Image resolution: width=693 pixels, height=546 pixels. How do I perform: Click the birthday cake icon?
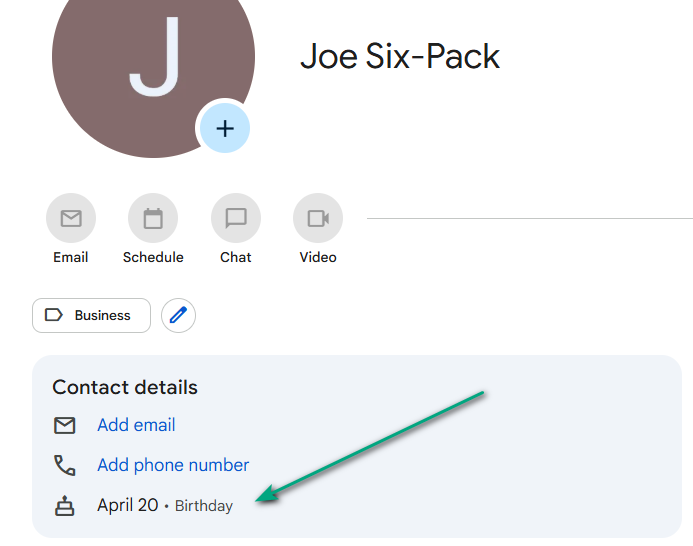65,505
